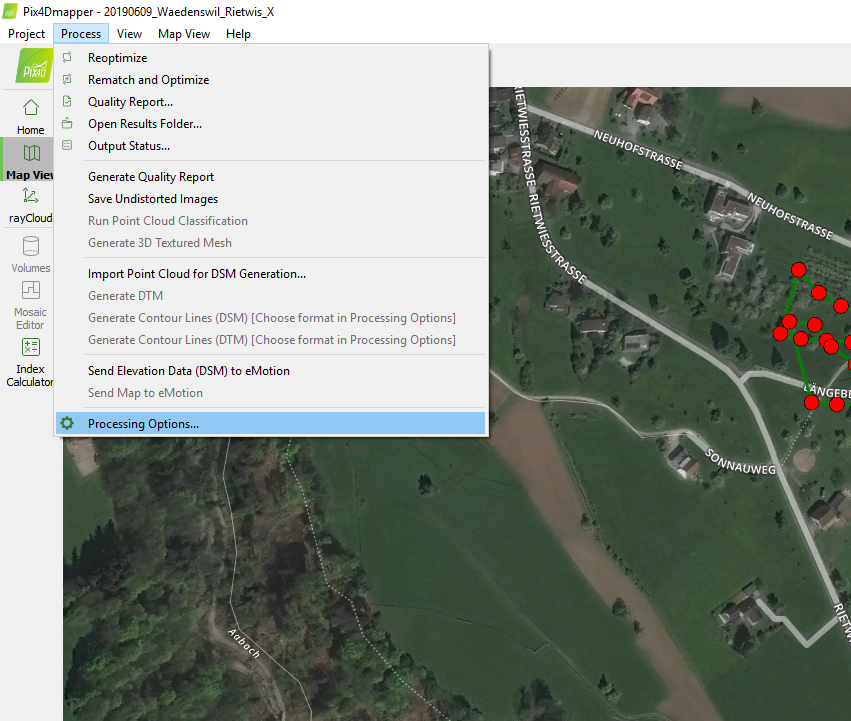The height and width of the screenshot is (721, 851).
Task: Choose Generate Quality Report
Action: (150, 176)
